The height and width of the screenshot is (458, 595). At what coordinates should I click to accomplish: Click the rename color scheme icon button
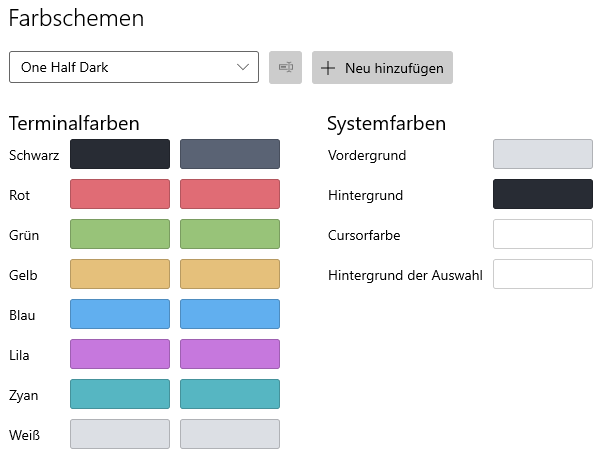pyautogui.click(x=285, y=68)
